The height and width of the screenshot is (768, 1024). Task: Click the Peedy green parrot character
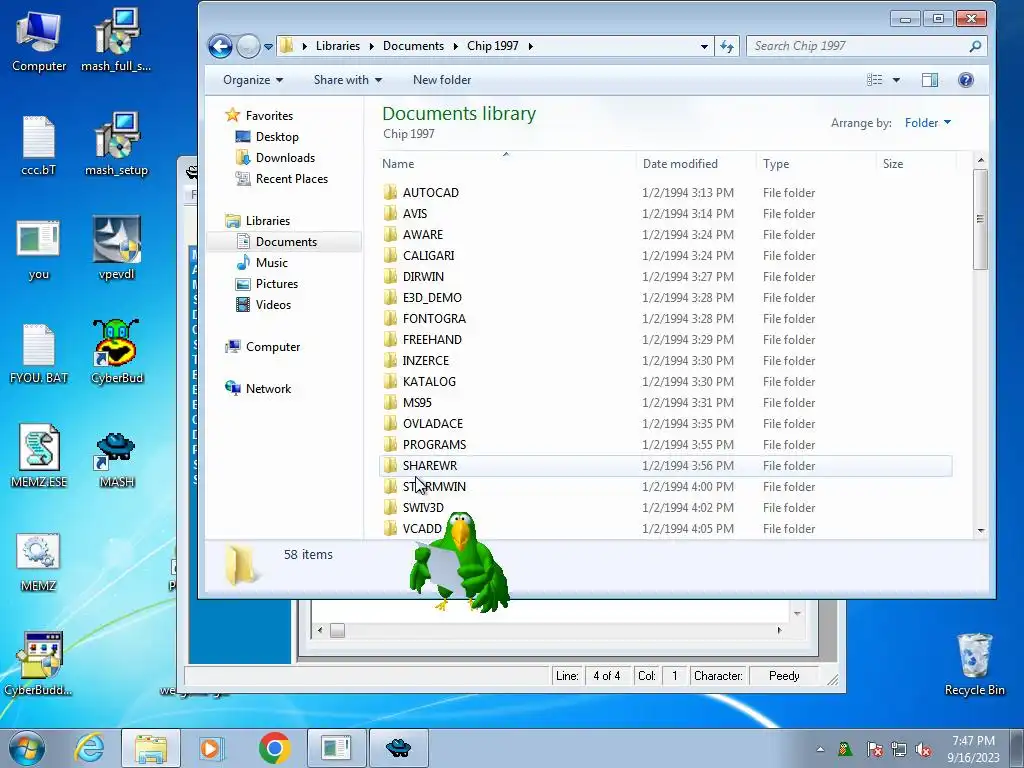coord(460,563)
